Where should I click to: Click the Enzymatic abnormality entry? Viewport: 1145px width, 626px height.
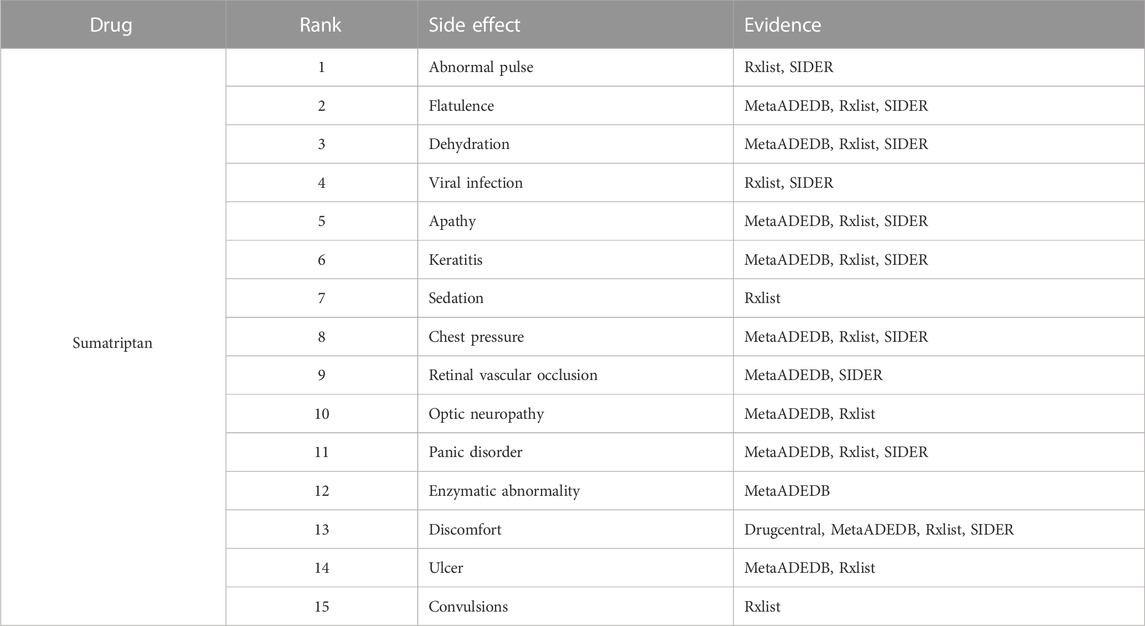click(x=504, y=491)
